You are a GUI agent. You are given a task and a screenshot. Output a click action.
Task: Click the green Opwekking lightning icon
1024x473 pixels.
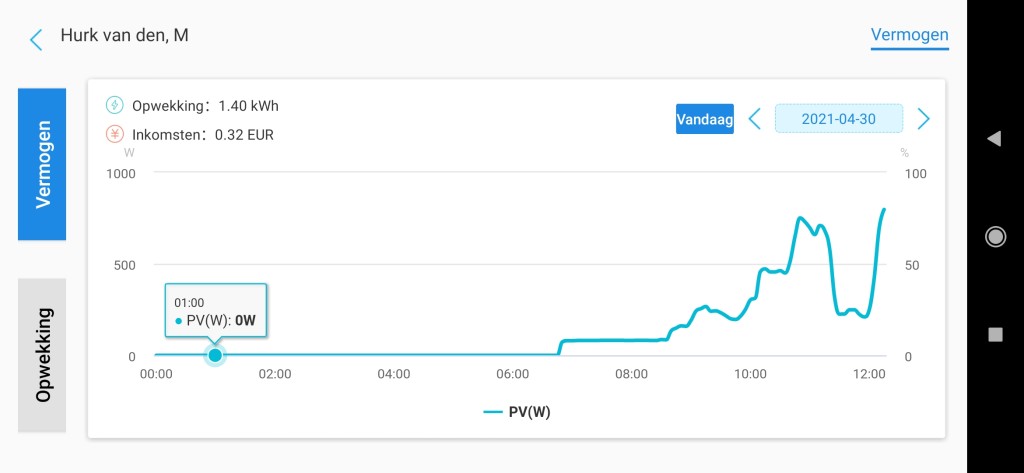tap(115, 105)
